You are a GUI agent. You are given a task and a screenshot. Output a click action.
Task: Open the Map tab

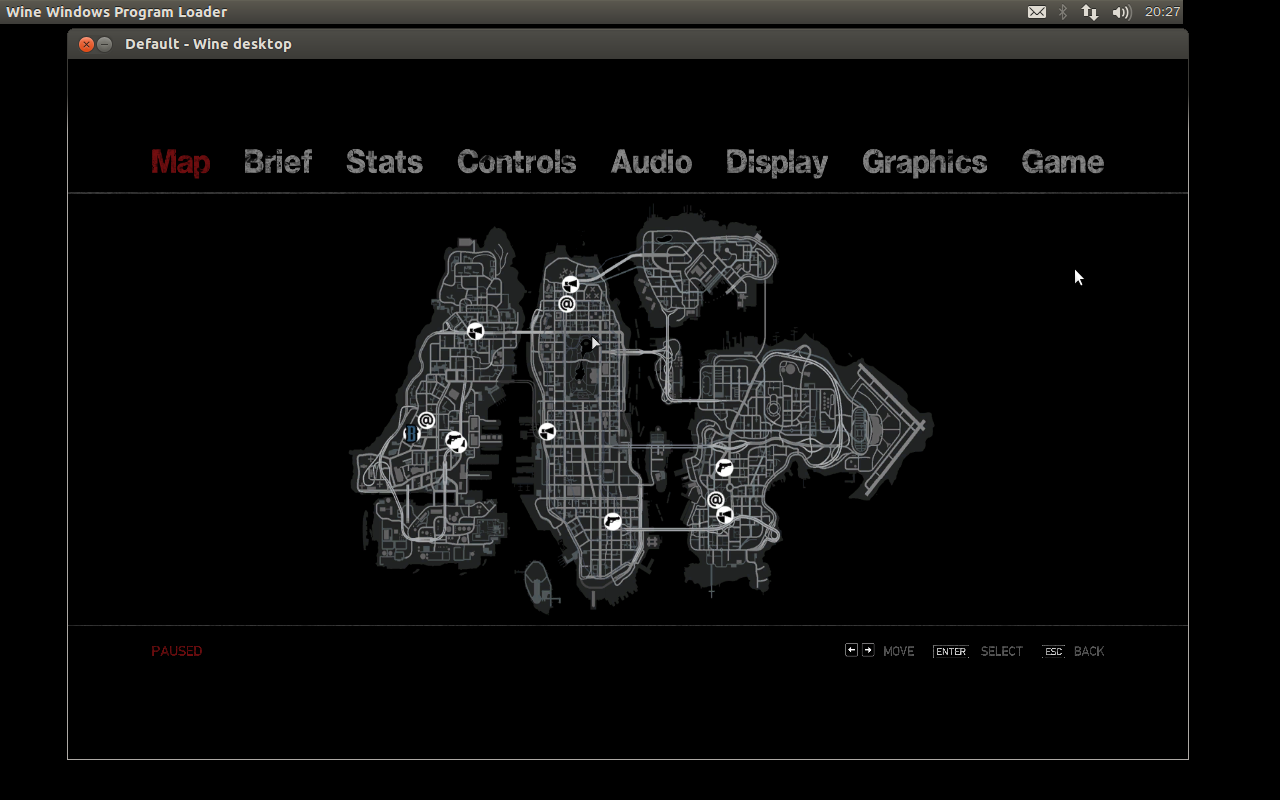click(x=180, y=162)
